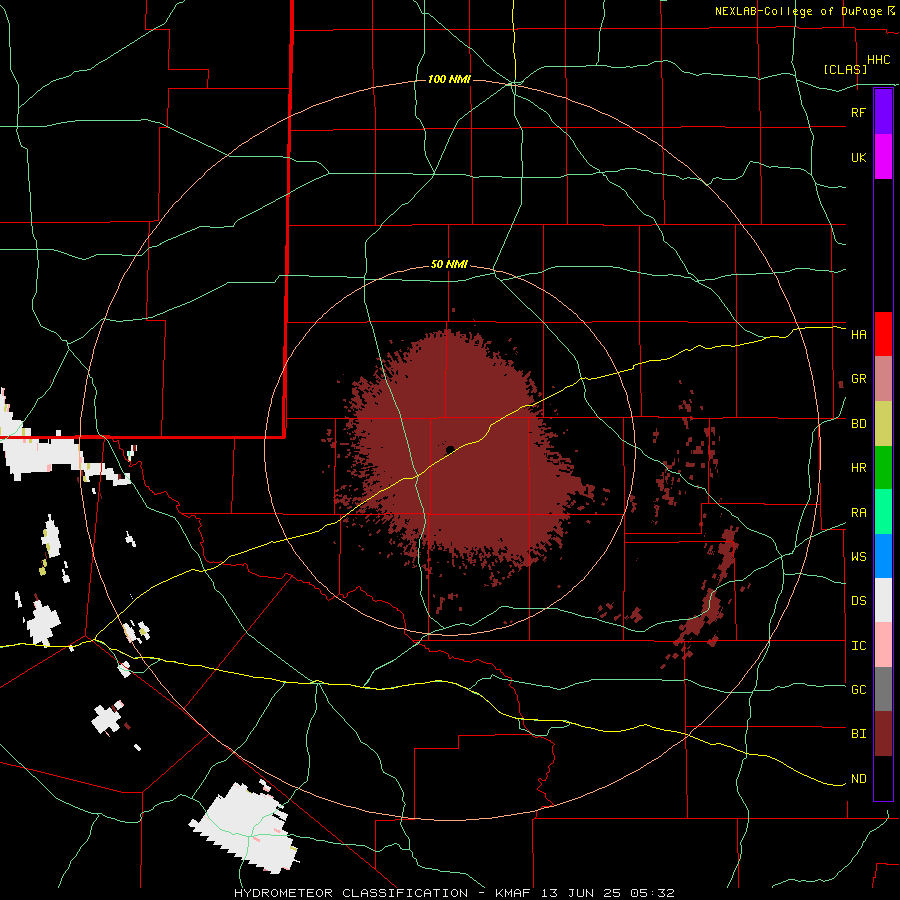
Task: Click the BD legend label
Action: [x=858, y=424]
